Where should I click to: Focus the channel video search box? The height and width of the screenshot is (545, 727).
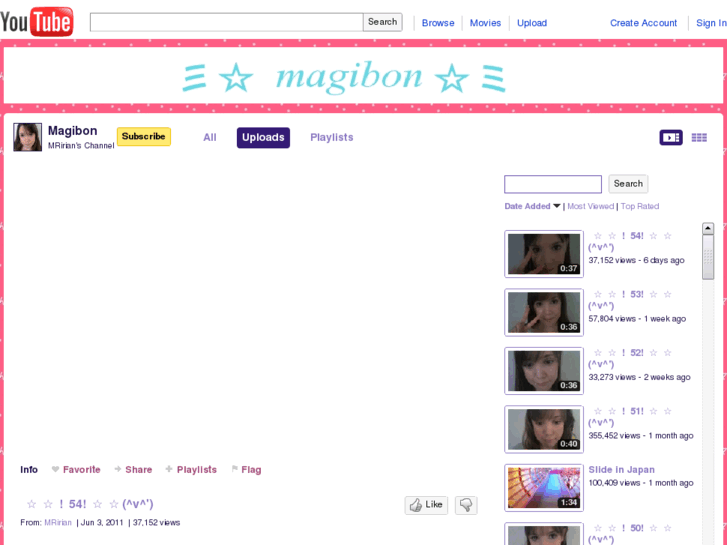click(553, 184)
